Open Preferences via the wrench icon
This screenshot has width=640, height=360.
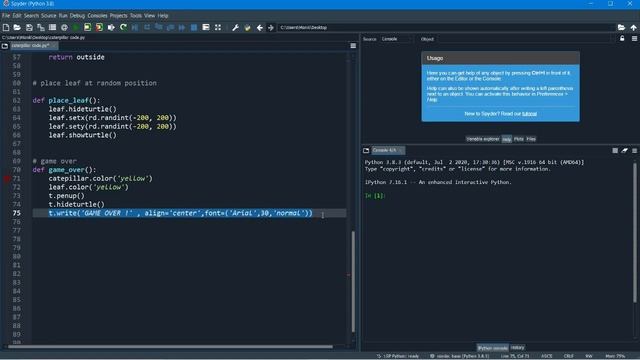[235, 27]
